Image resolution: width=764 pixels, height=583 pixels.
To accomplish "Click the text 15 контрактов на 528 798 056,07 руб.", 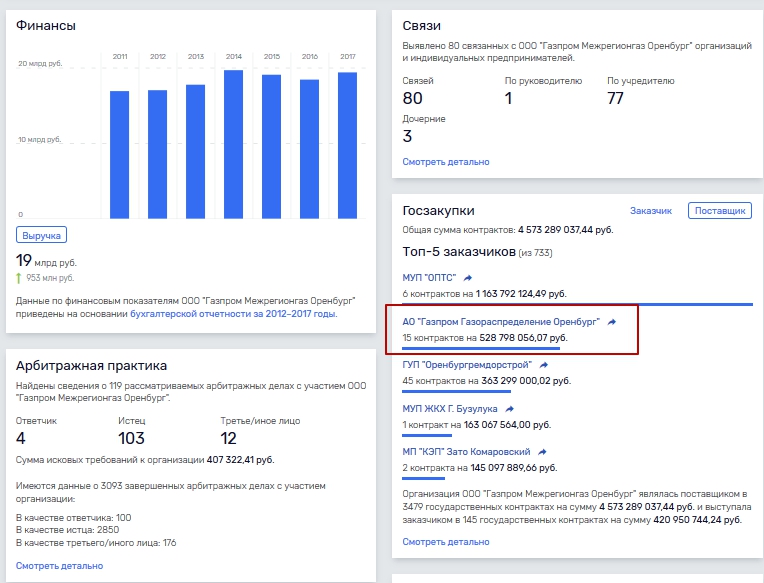I will click(485, 338).
